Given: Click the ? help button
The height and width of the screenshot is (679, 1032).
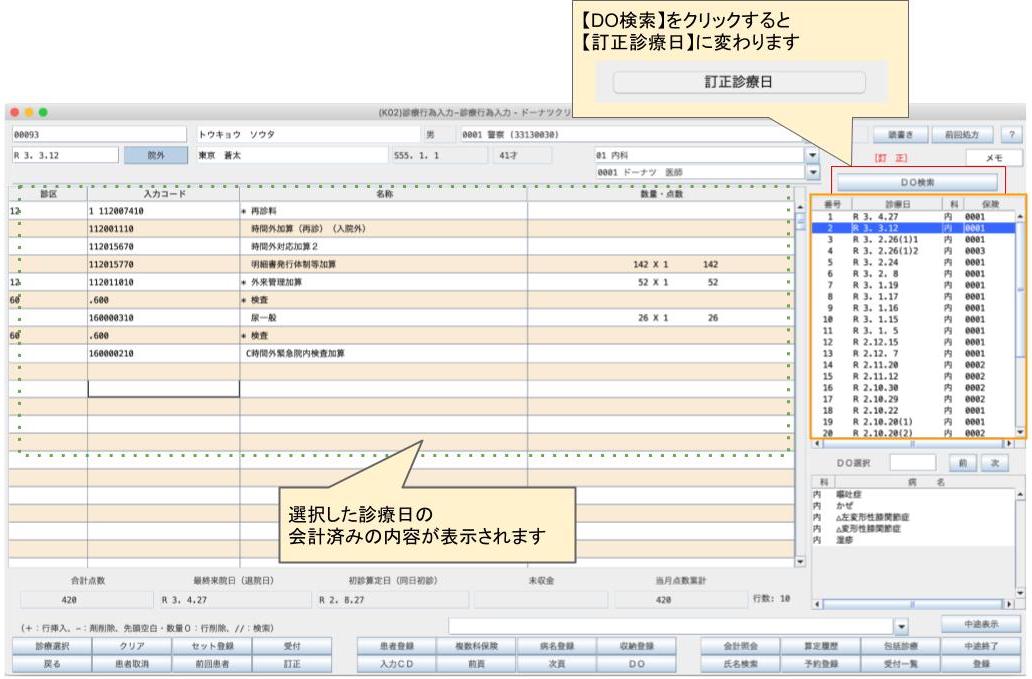Looking at the screenshot, I should (1012, 134).
